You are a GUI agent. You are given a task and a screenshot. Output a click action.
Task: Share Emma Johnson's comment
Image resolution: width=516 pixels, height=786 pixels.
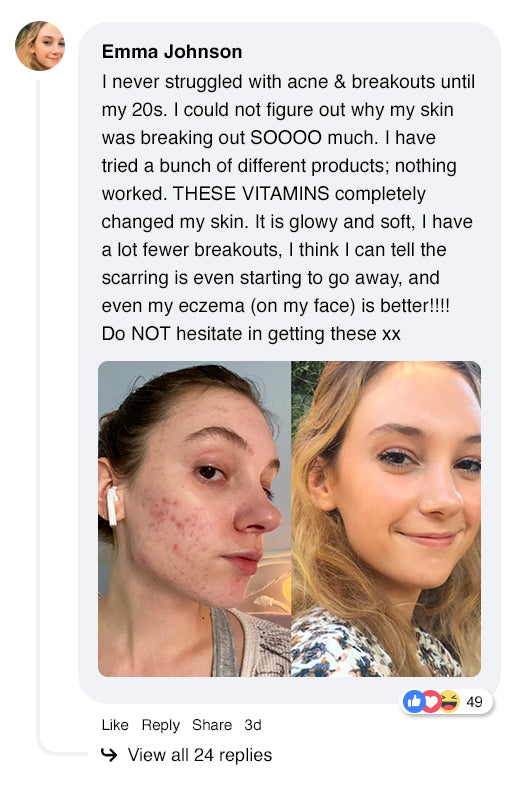212,725
